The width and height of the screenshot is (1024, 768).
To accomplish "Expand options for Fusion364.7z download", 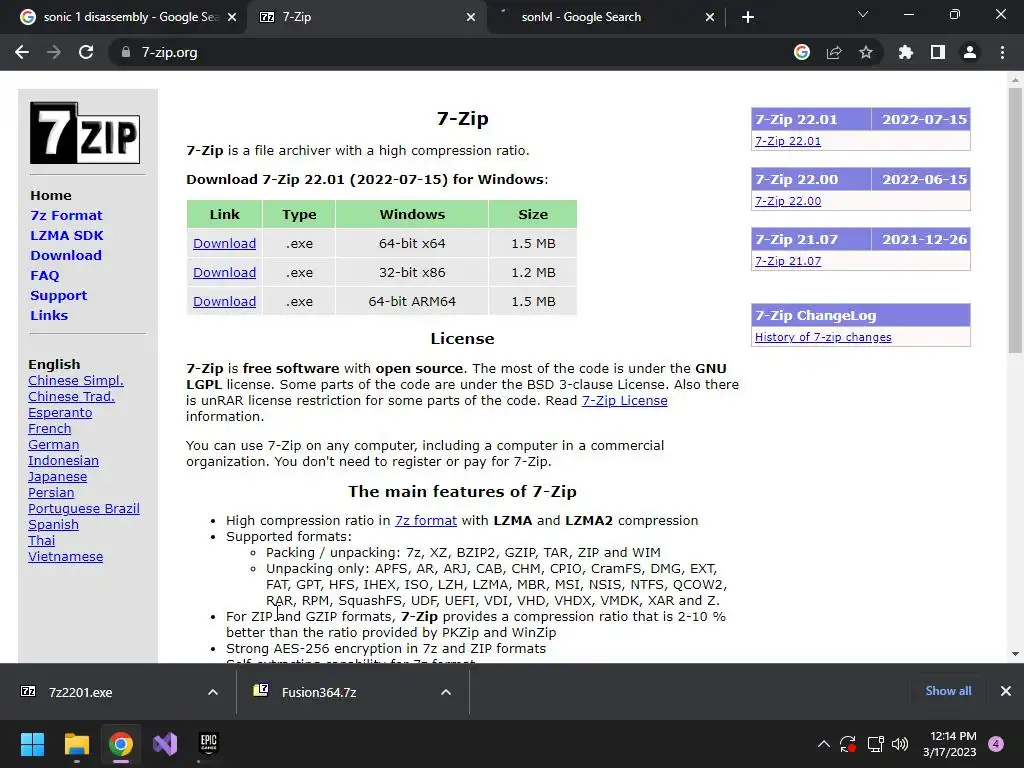I will 446,692.
